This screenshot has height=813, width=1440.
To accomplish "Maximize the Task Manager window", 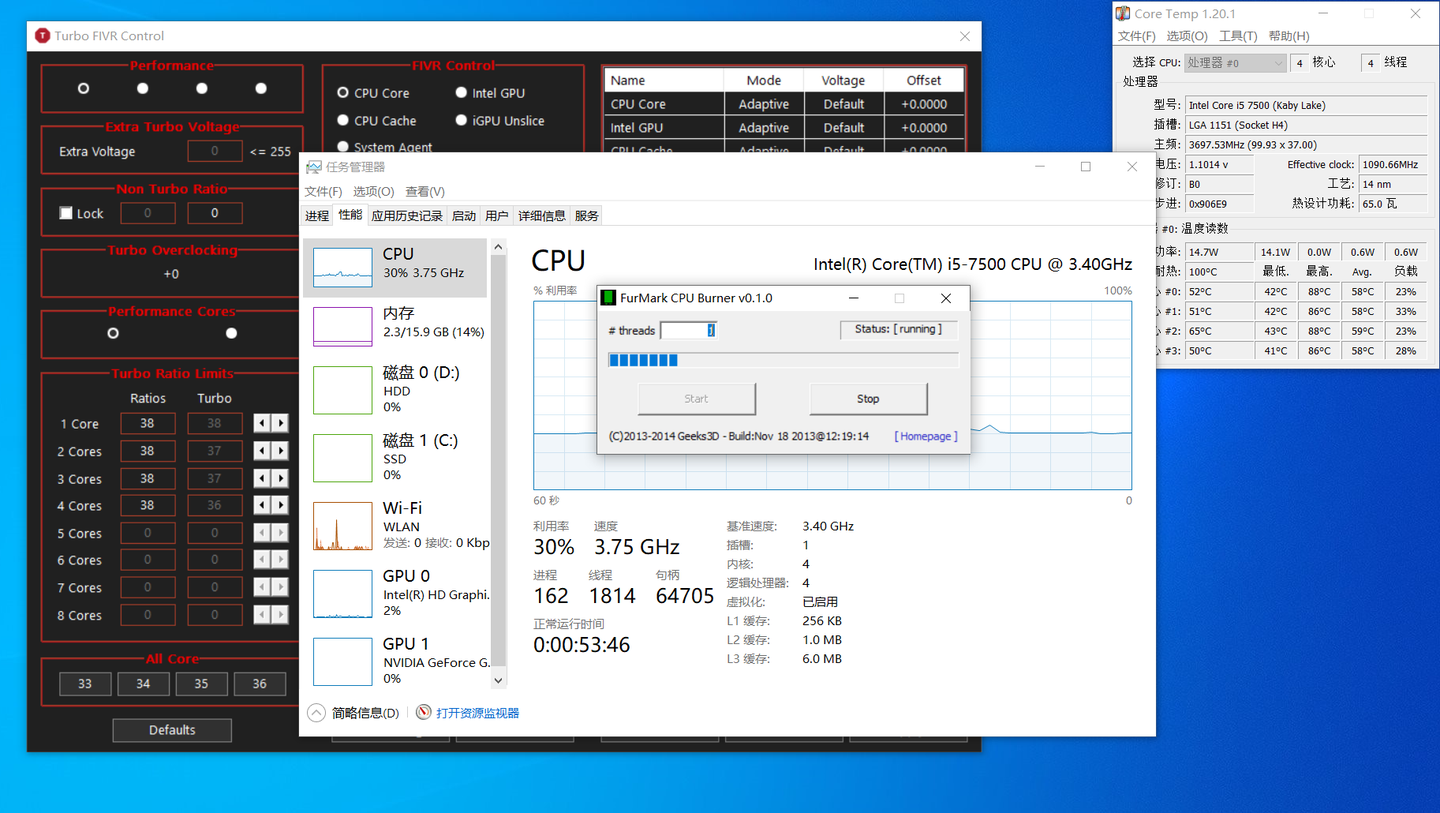I will coord(1085,167).
